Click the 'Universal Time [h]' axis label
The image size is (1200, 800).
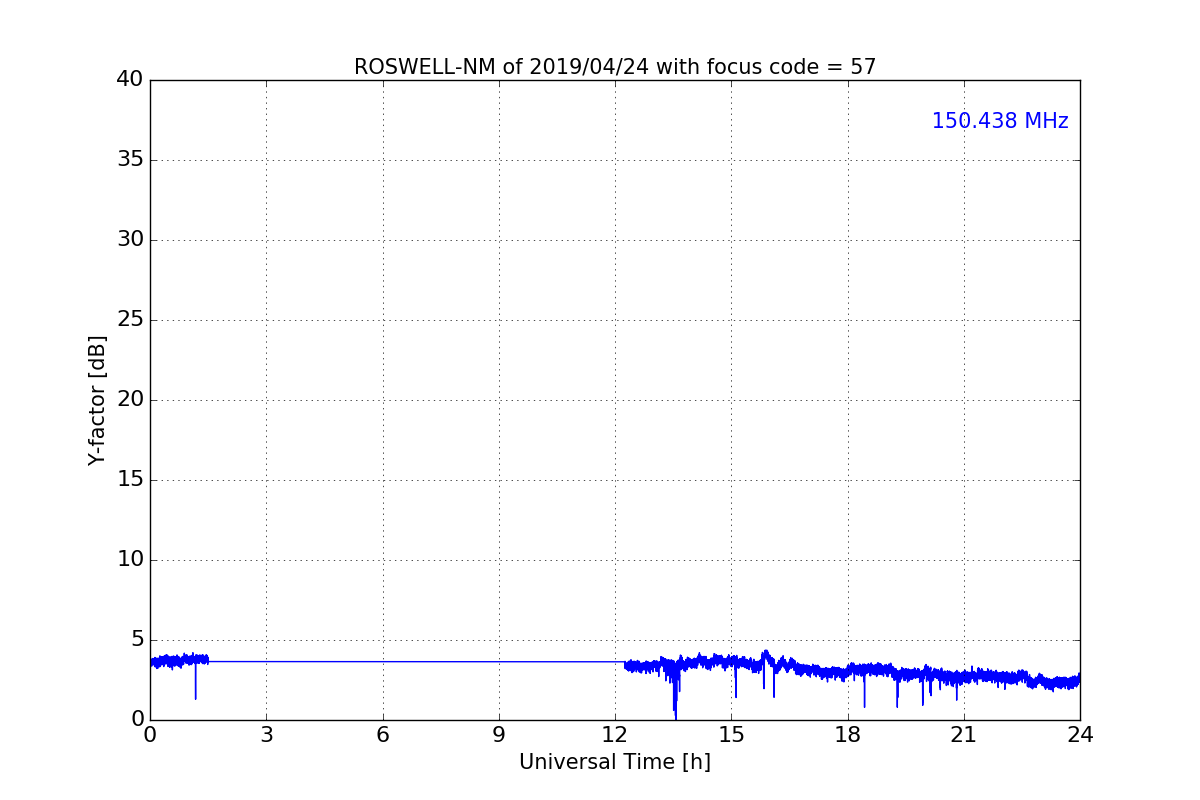pyautogui.click(x=615, y=762)
